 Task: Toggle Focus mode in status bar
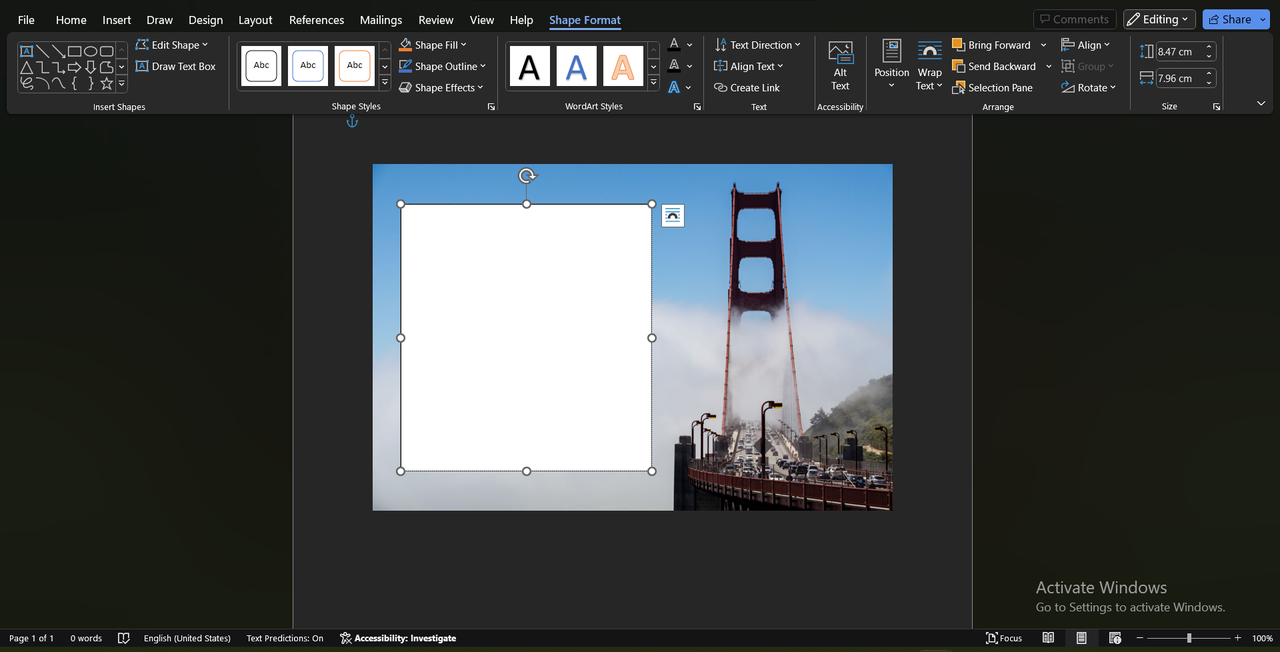click(x=1004, y=638)
